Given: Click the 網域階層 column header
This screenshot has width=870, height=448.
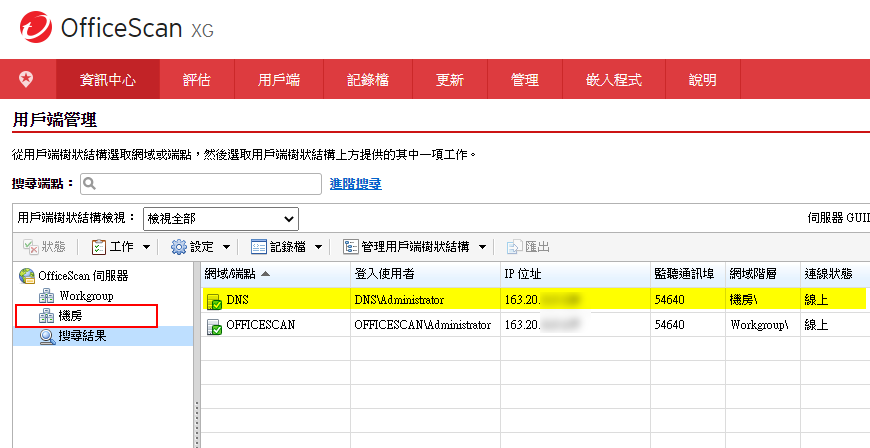Looking at the screenshot, I should click(x=753, y=274).
